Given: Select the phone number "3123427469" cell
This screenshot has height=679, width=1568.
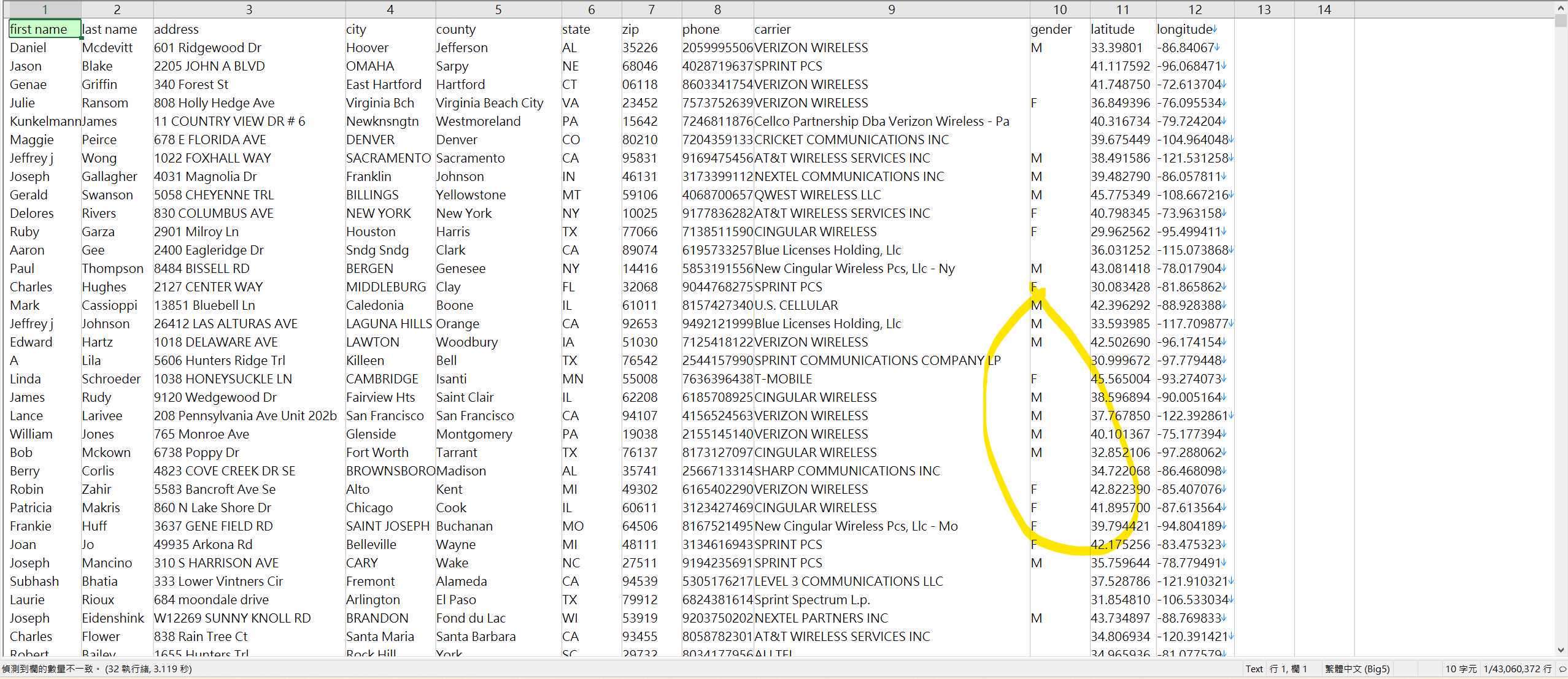Looking at the screenshot, I should pos(717,507).
